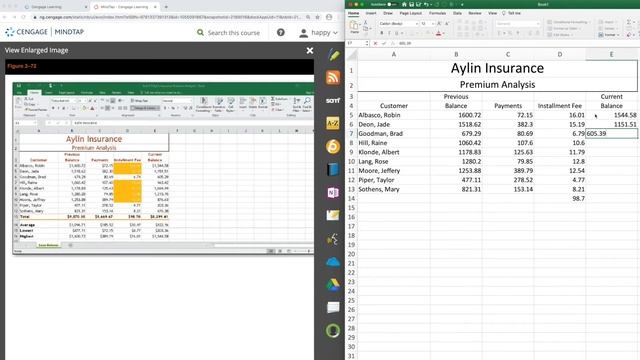Image resolution: width=640 pixels, height=360 pixels.
Task: Click the increase font size icon
Action: (439, 24)
